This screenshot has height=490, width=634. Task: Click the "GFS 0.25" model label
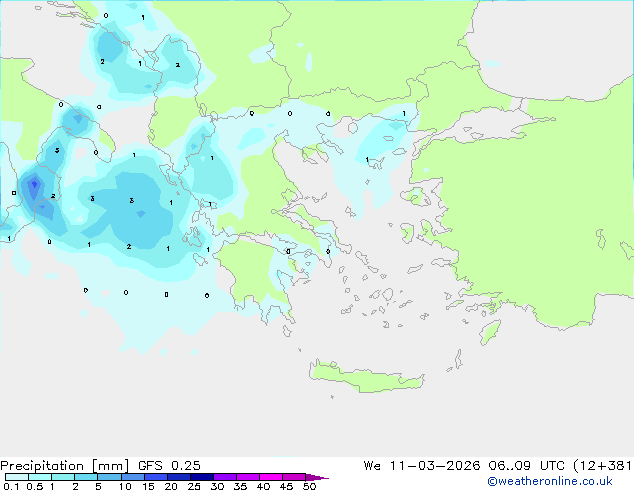169,466
